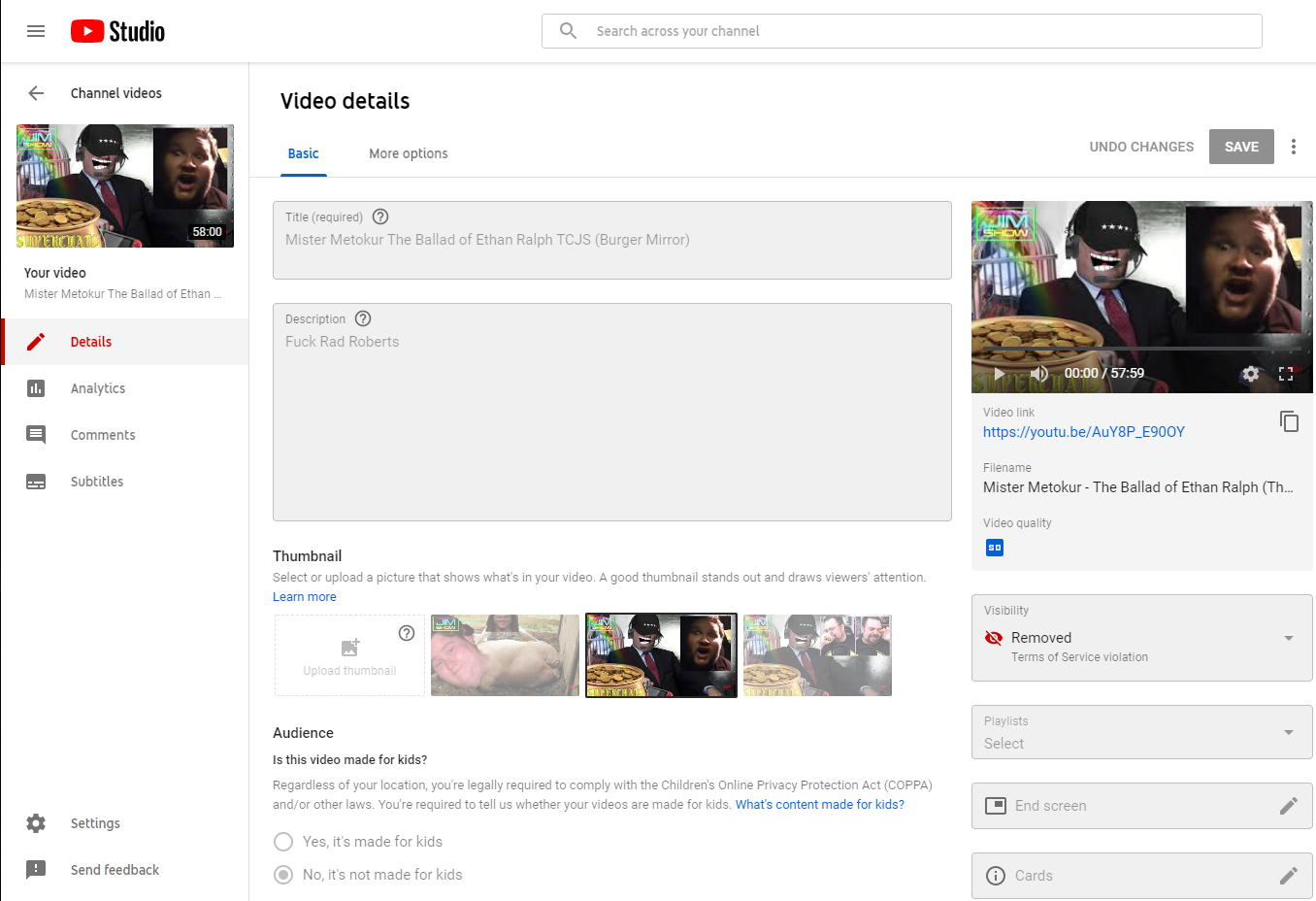Switch to the Basic tab
This screenshot has width=1316, height=901.
[304, 153]
